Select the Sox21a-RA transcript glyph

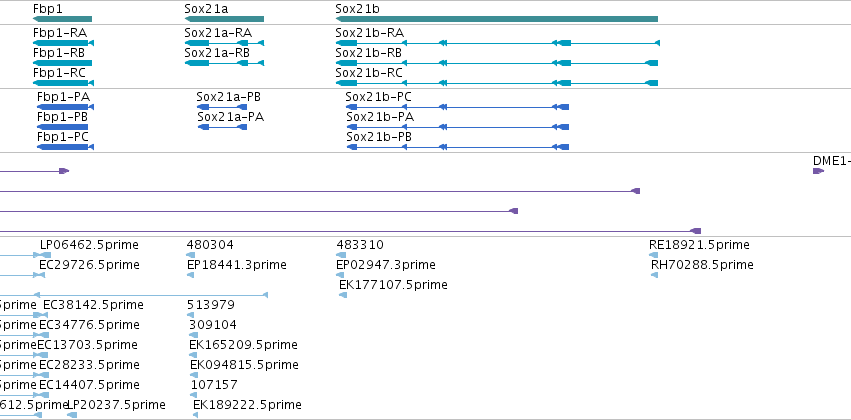224,43
